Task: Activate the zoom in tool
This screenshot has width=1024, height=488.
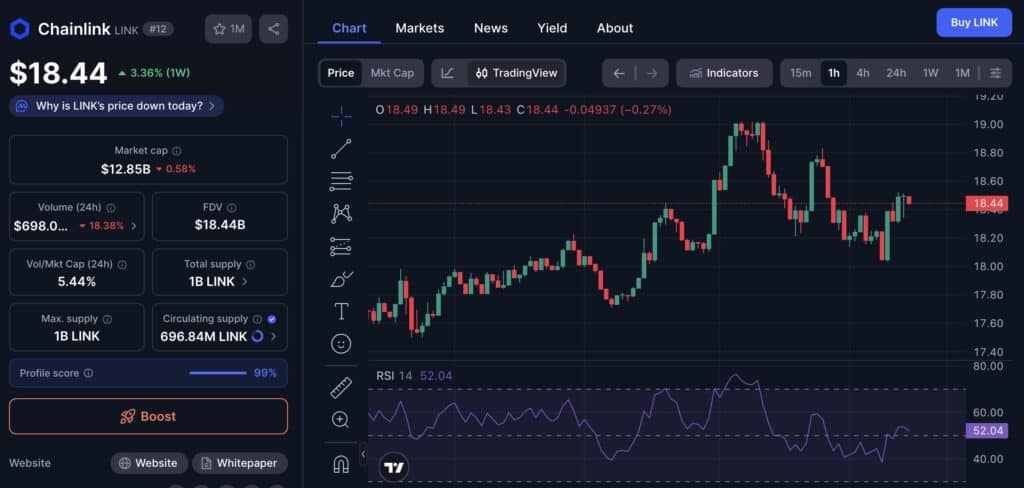Action: click(x=341, y=419)
